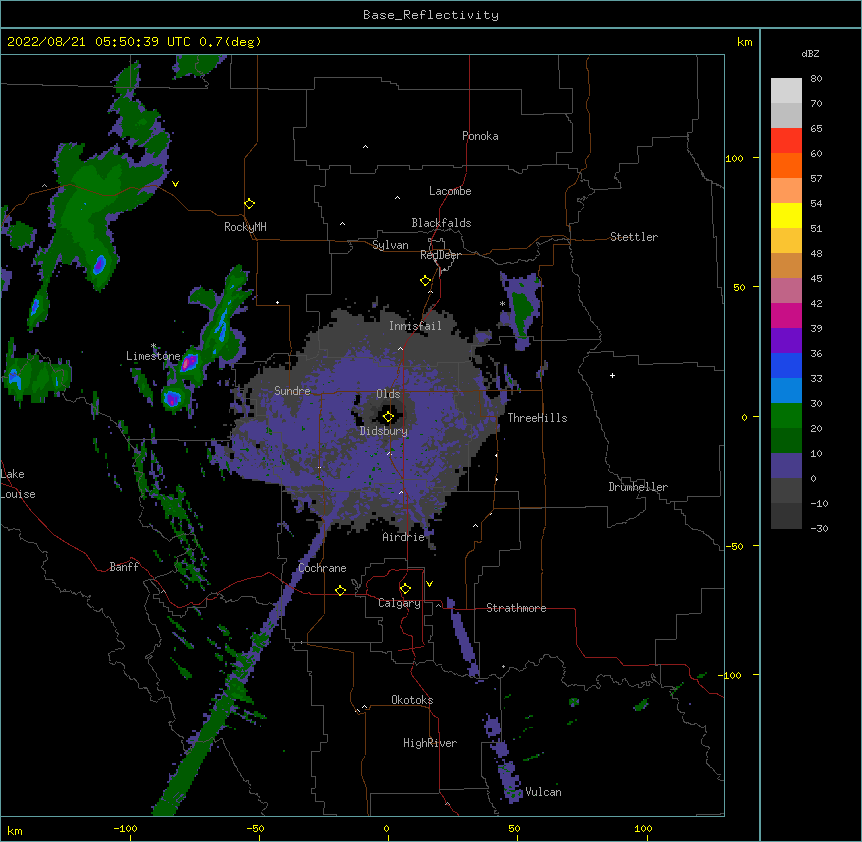Click the Sylvan label
This screenshot has height=842, width=862.
click(x=390, y=245)
